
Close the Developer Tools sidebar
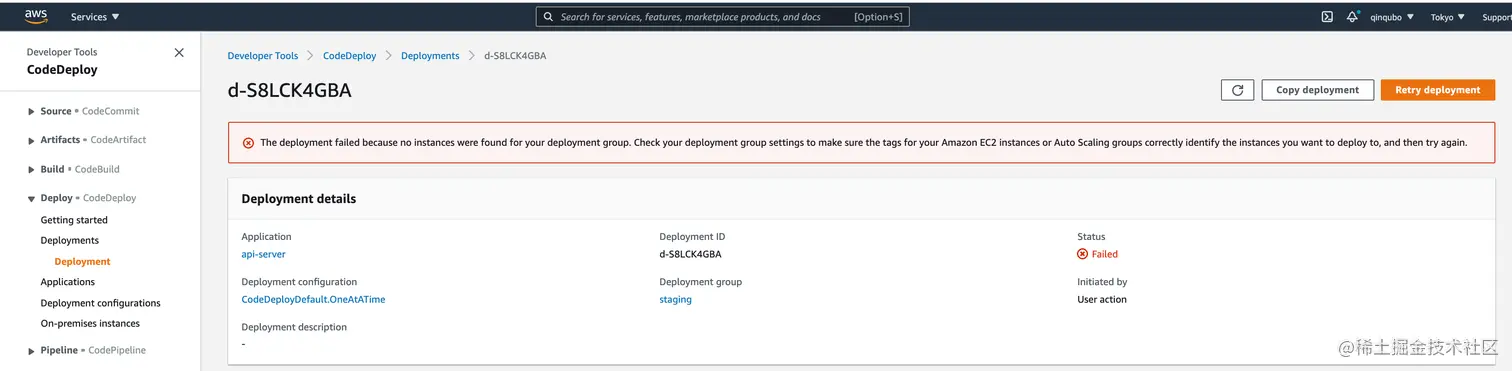pos(179,53)
